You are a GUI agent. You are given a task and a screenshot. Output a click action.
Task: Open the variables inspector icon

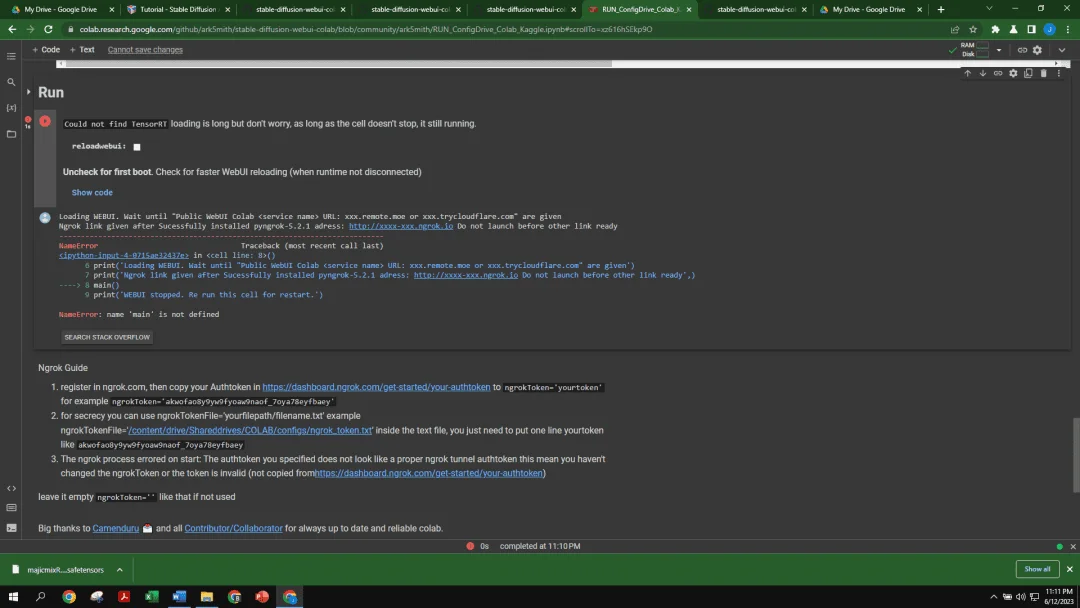[11, 108]
